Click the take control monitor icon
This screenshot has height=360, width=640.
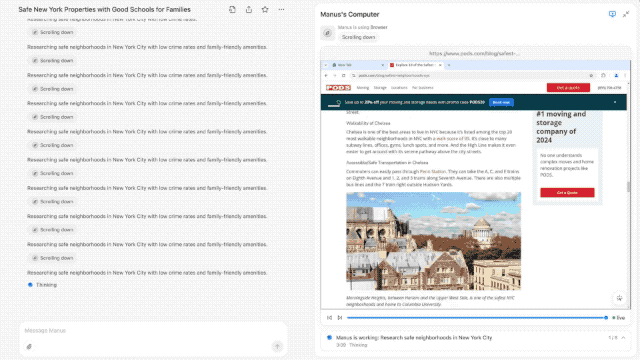point(612,14)
